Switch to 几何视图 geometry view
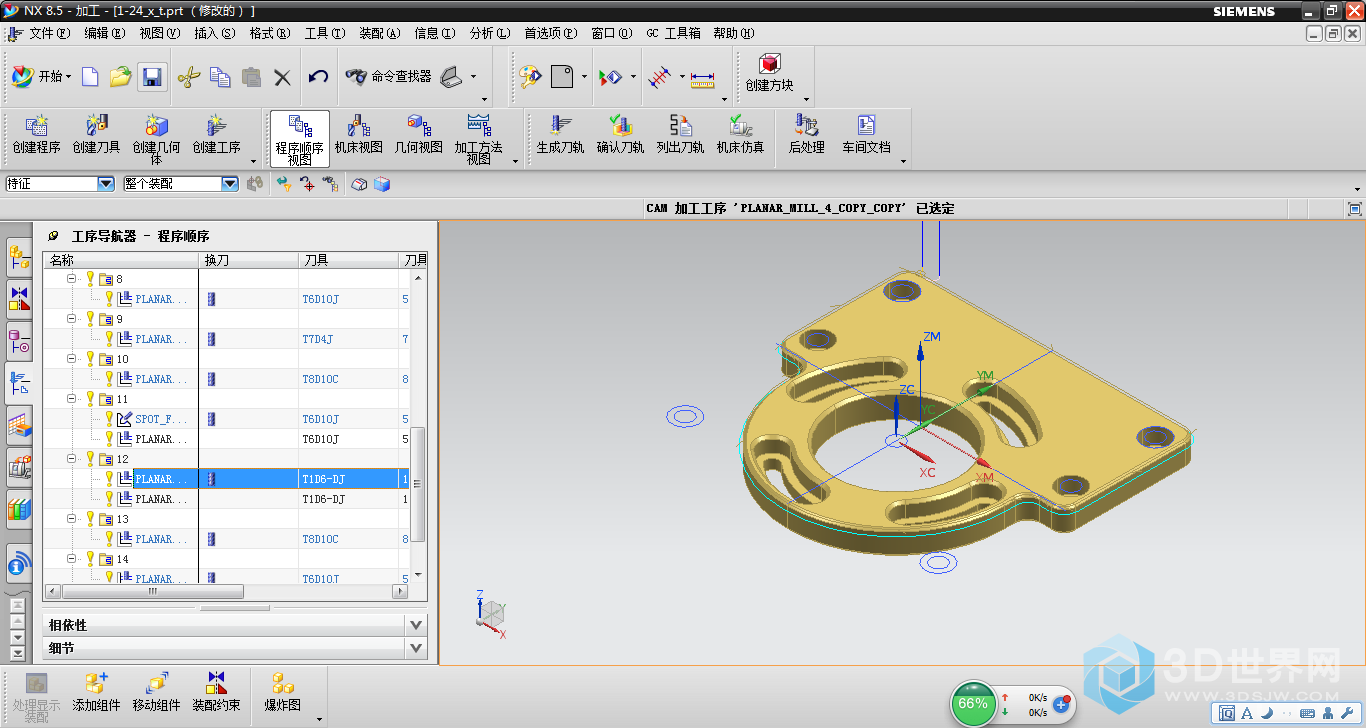Viewport: 1366px width, 728px height. pyautogui.click(x=419, y=134)
